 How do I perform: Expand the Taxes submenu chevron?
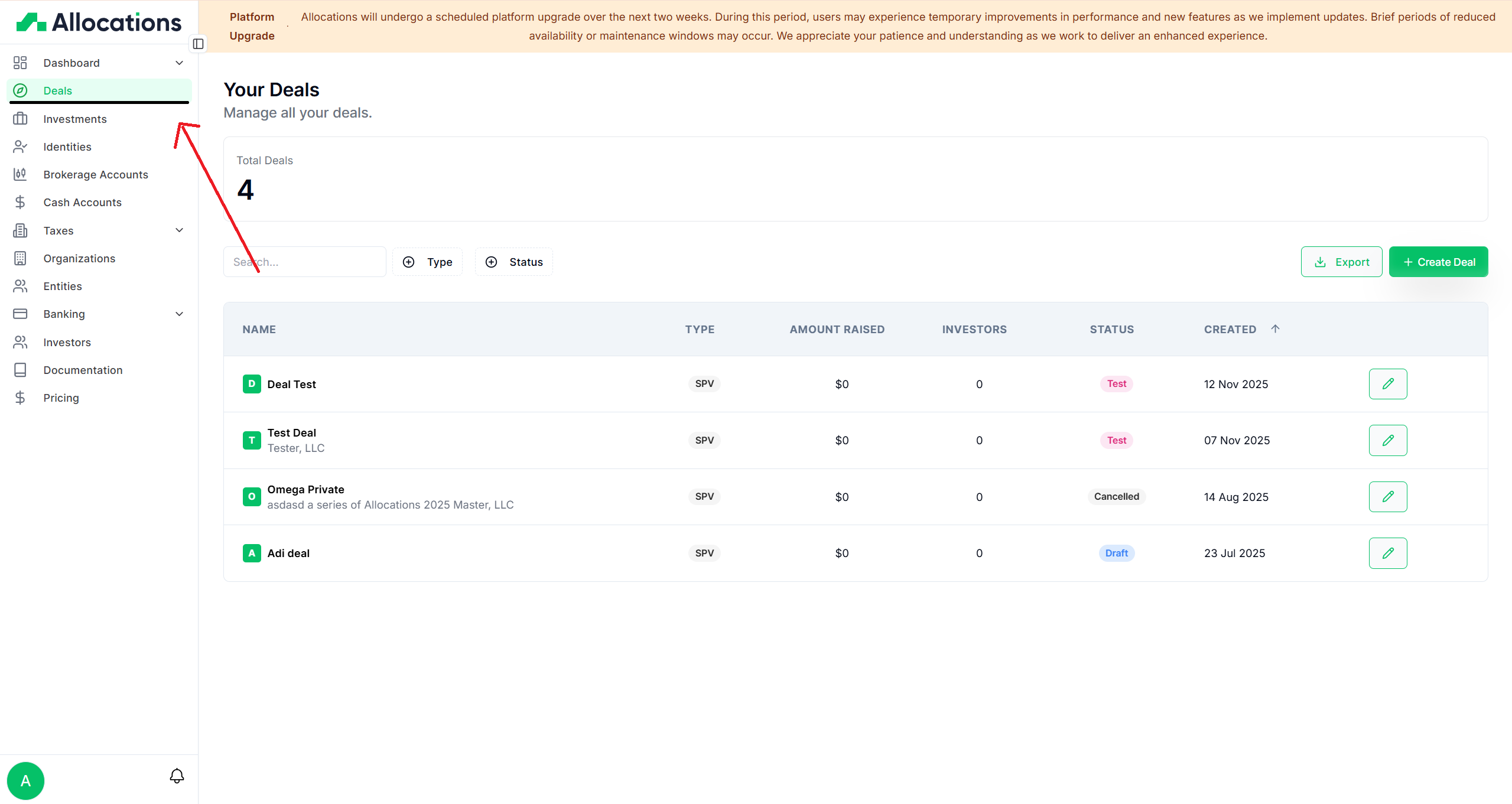point(179,230)
